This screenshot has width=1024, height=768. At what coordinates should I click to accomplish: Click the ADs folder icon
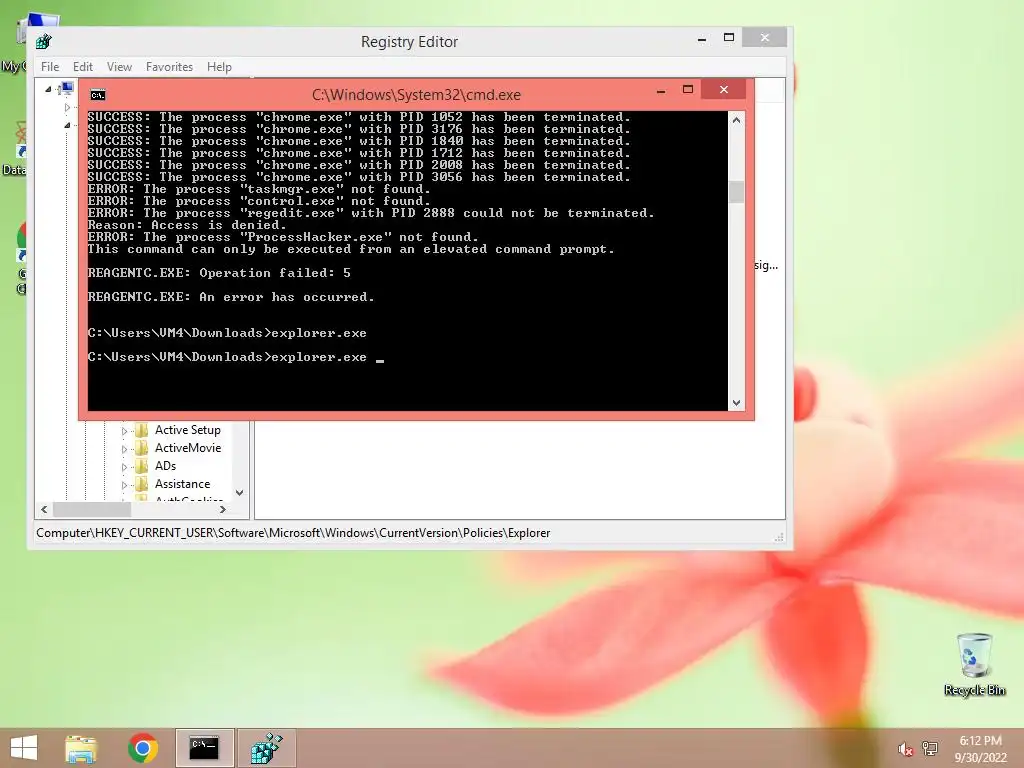point(142,466)
